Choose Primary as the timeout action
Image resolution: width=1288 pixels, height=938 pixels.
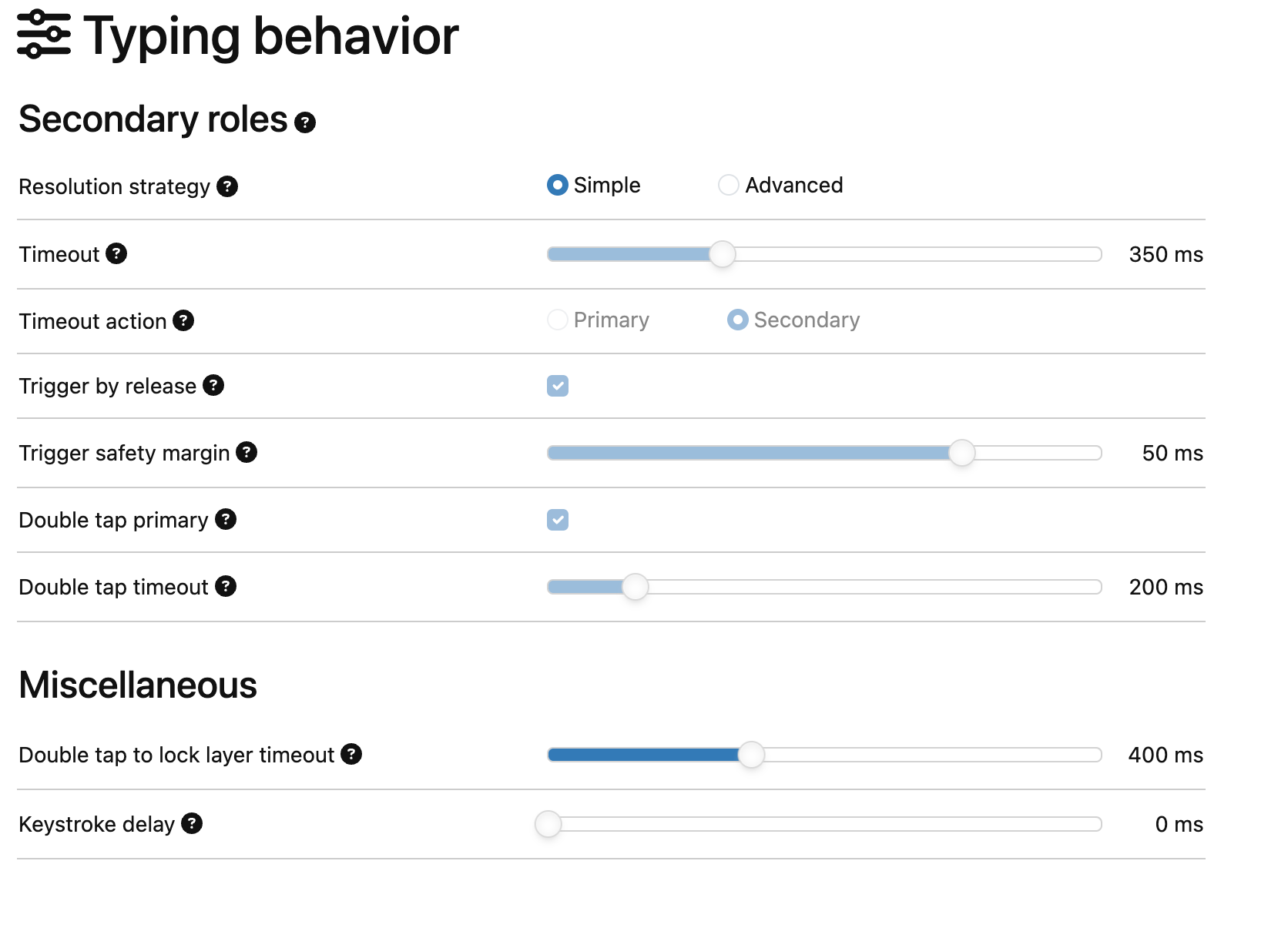(x=558, y=320)
